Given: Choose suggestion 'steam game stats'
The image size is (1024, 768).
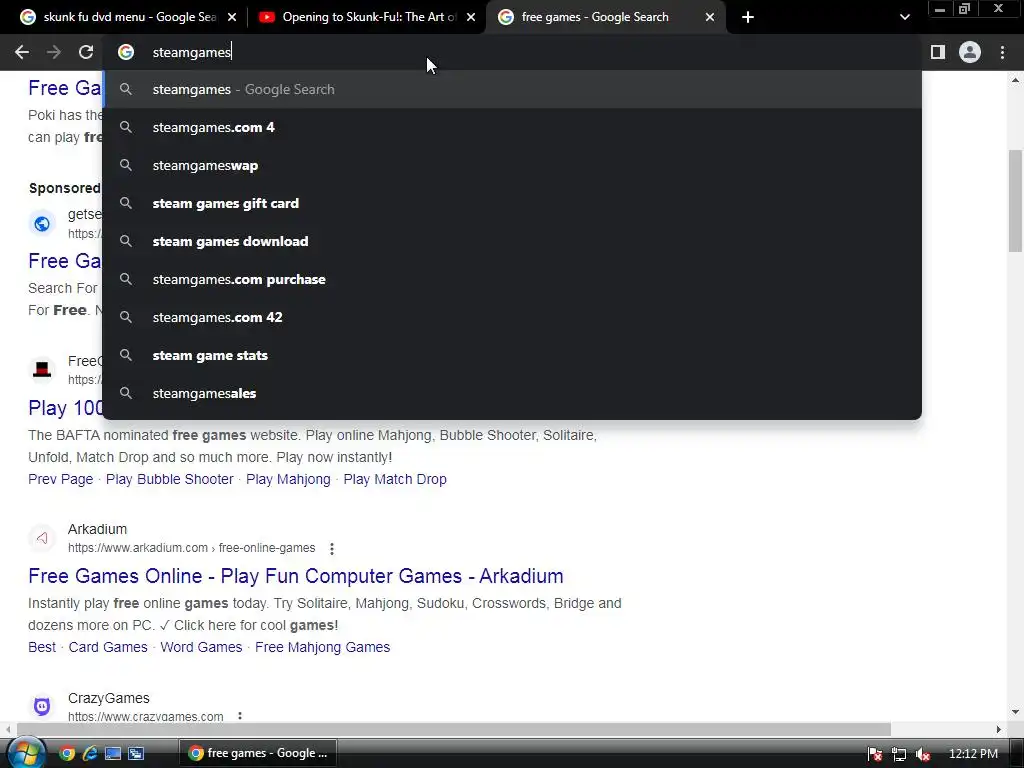Looking at the screenshot, I should (512, 355).
